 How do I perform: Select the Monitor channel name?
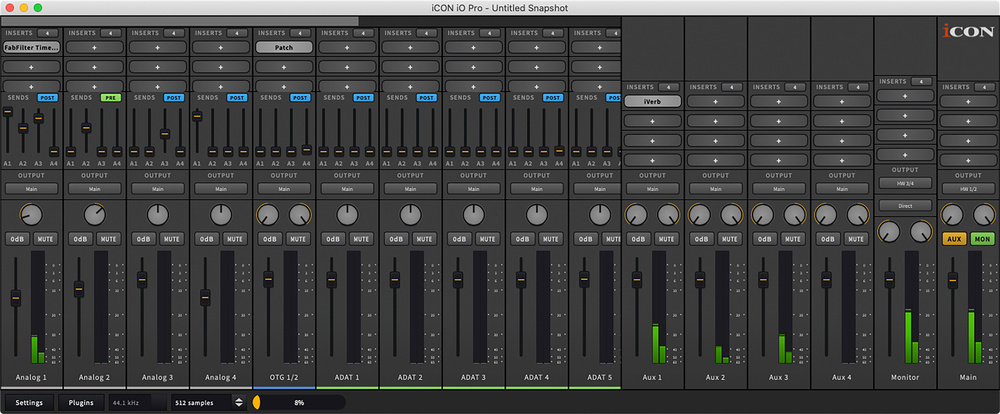pyautogui.click(x=905, y=378)
